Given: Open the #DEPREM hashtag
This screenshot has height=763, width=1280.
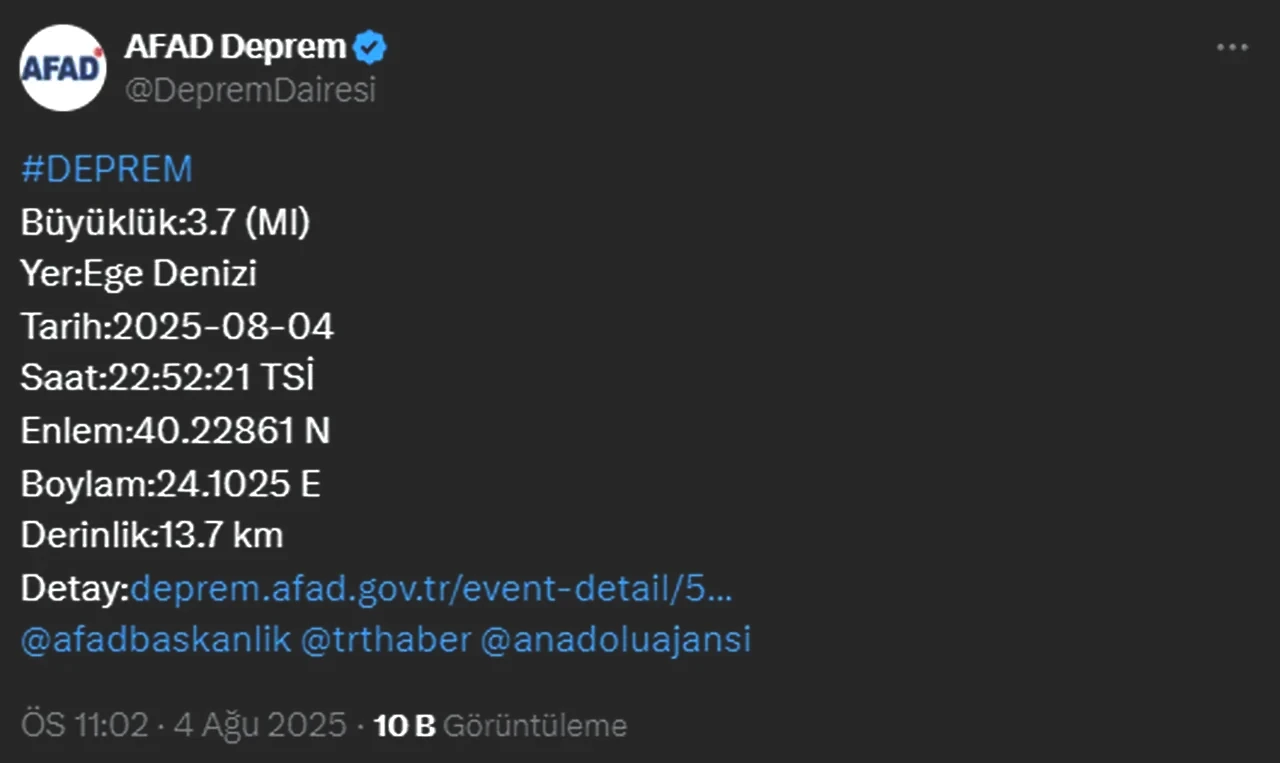Looking at the screenshot, I should [106, 170].
